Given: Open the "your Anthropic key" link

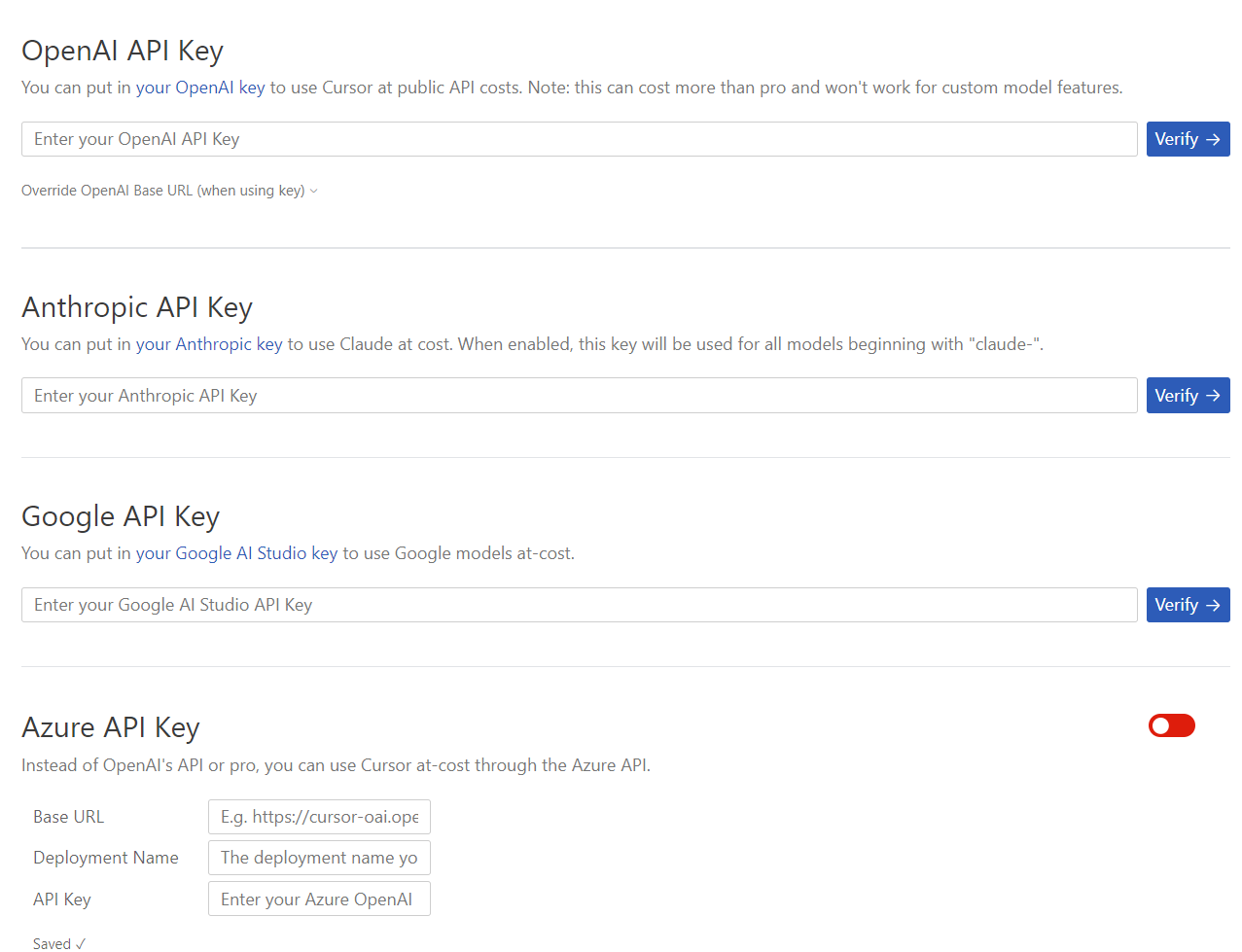Looking at the screenshot, I should (x=209, y=344).
